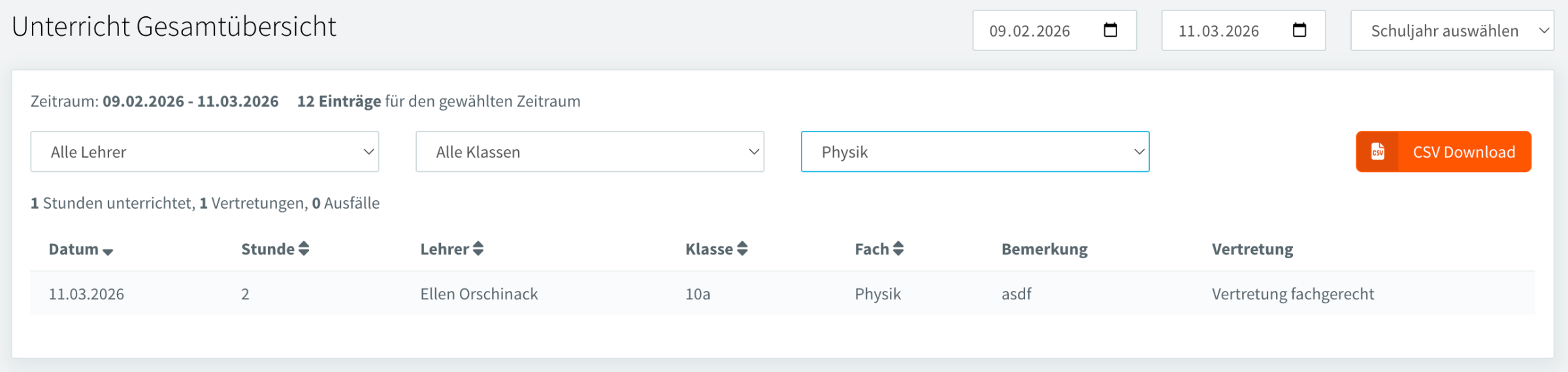Open the Schuljahr auswählen dropdown

coord(1452,31)
